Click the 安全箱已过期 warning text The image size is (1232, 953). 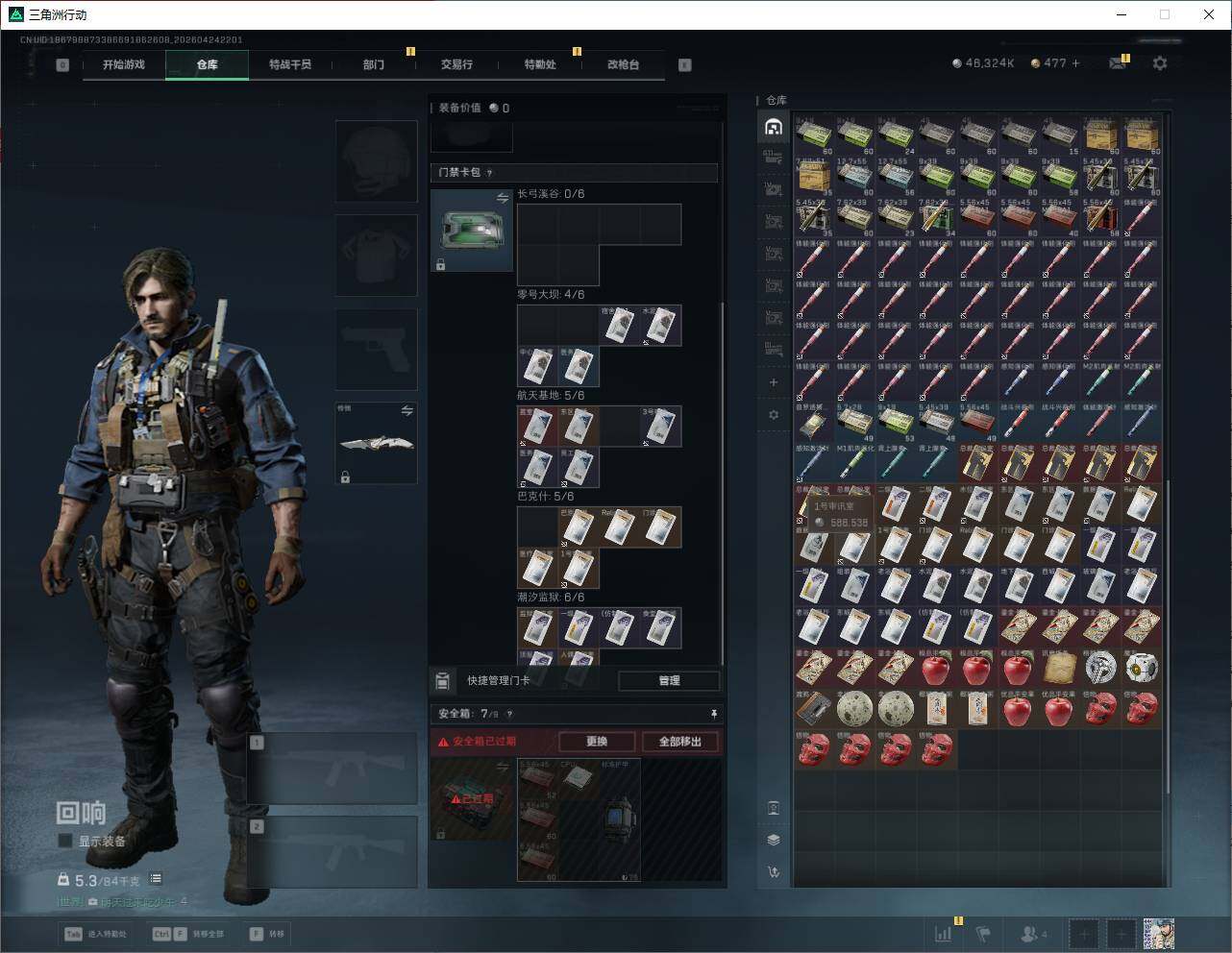coord(484,742)
